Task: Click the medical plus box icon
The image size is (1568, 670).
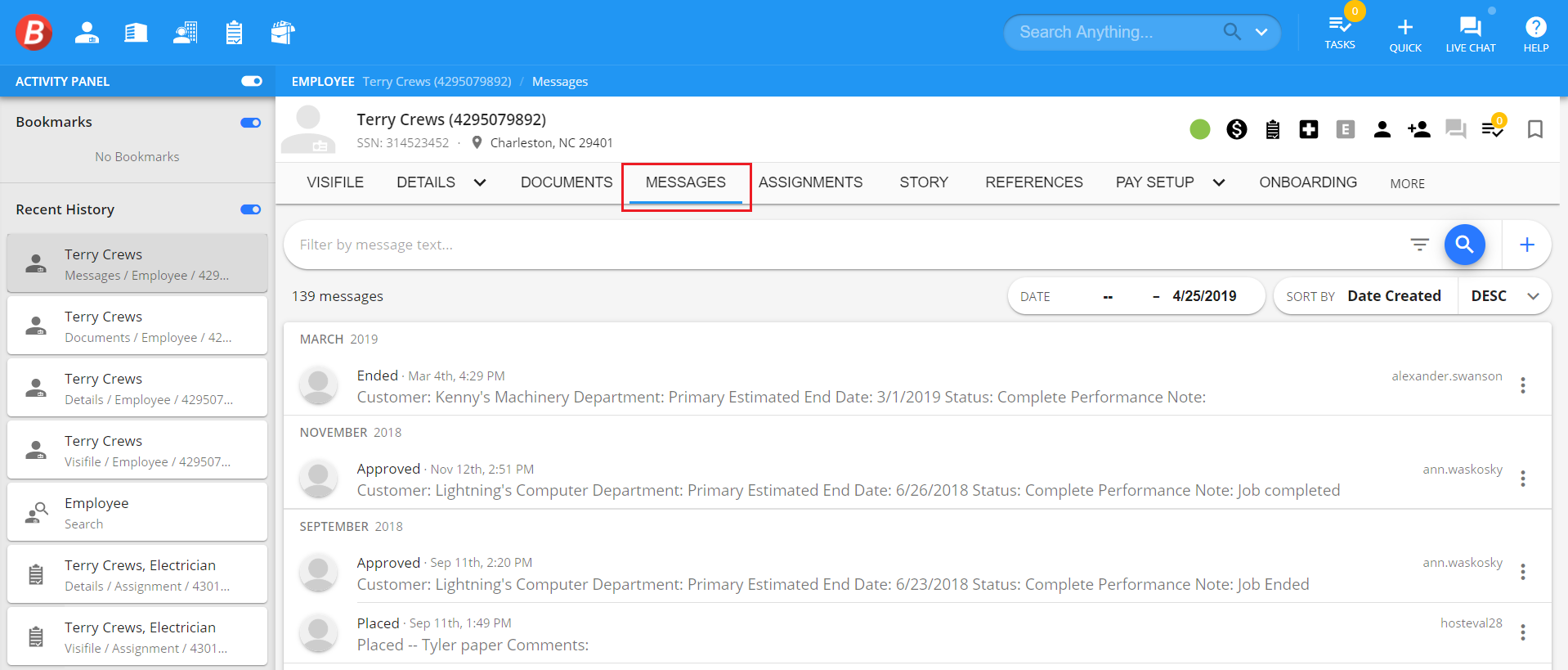Action: [x=1309, y=129]
